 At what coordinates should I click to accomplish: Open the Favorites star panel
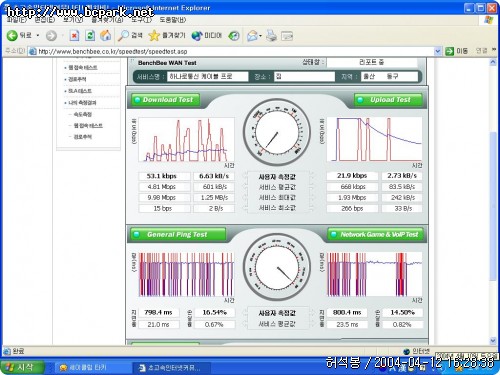click(x=154, y=35)
